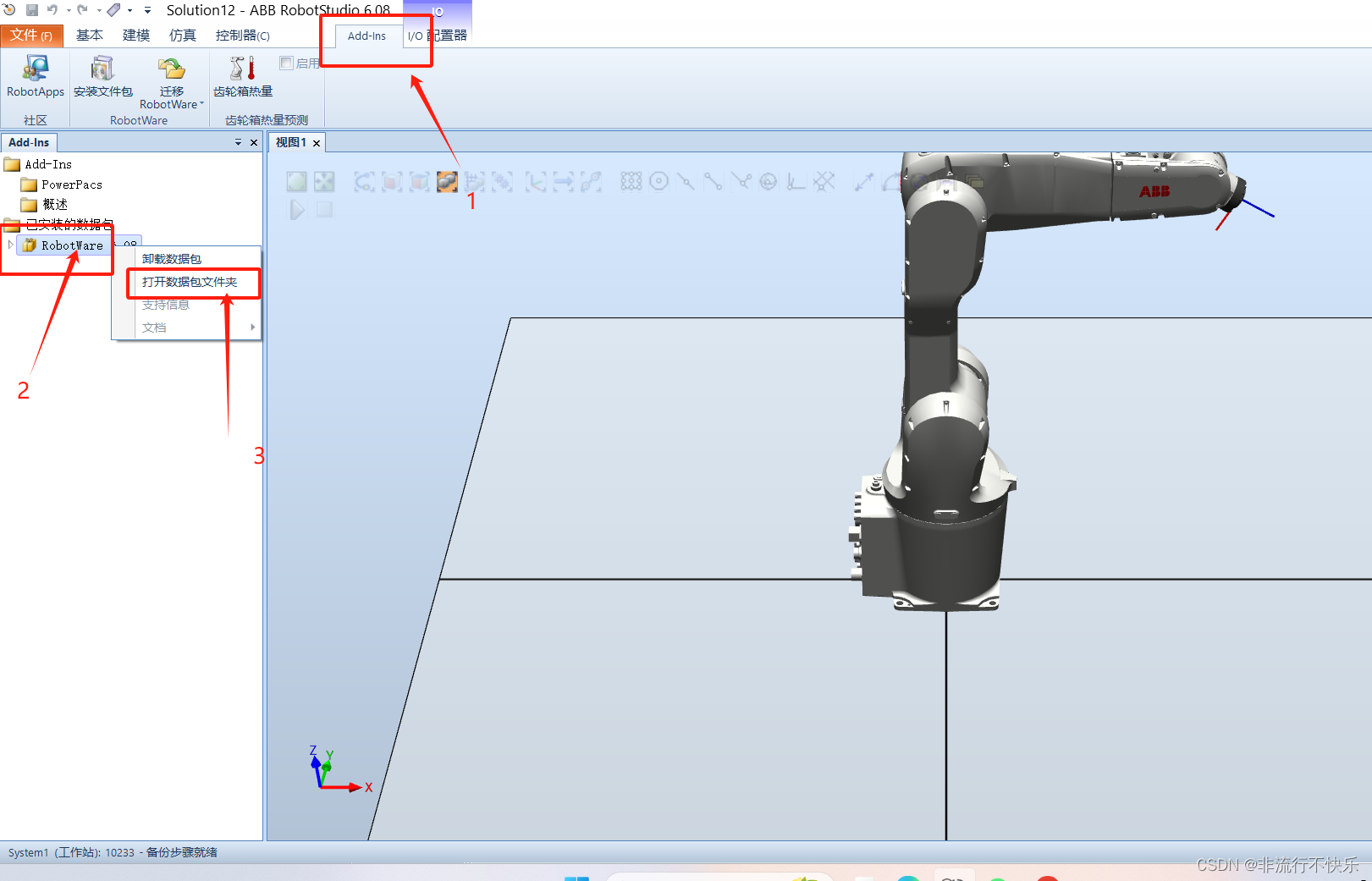Screen dimensions: 1372x881
Task: Enable Snap Edge icon
Action: 741,181
